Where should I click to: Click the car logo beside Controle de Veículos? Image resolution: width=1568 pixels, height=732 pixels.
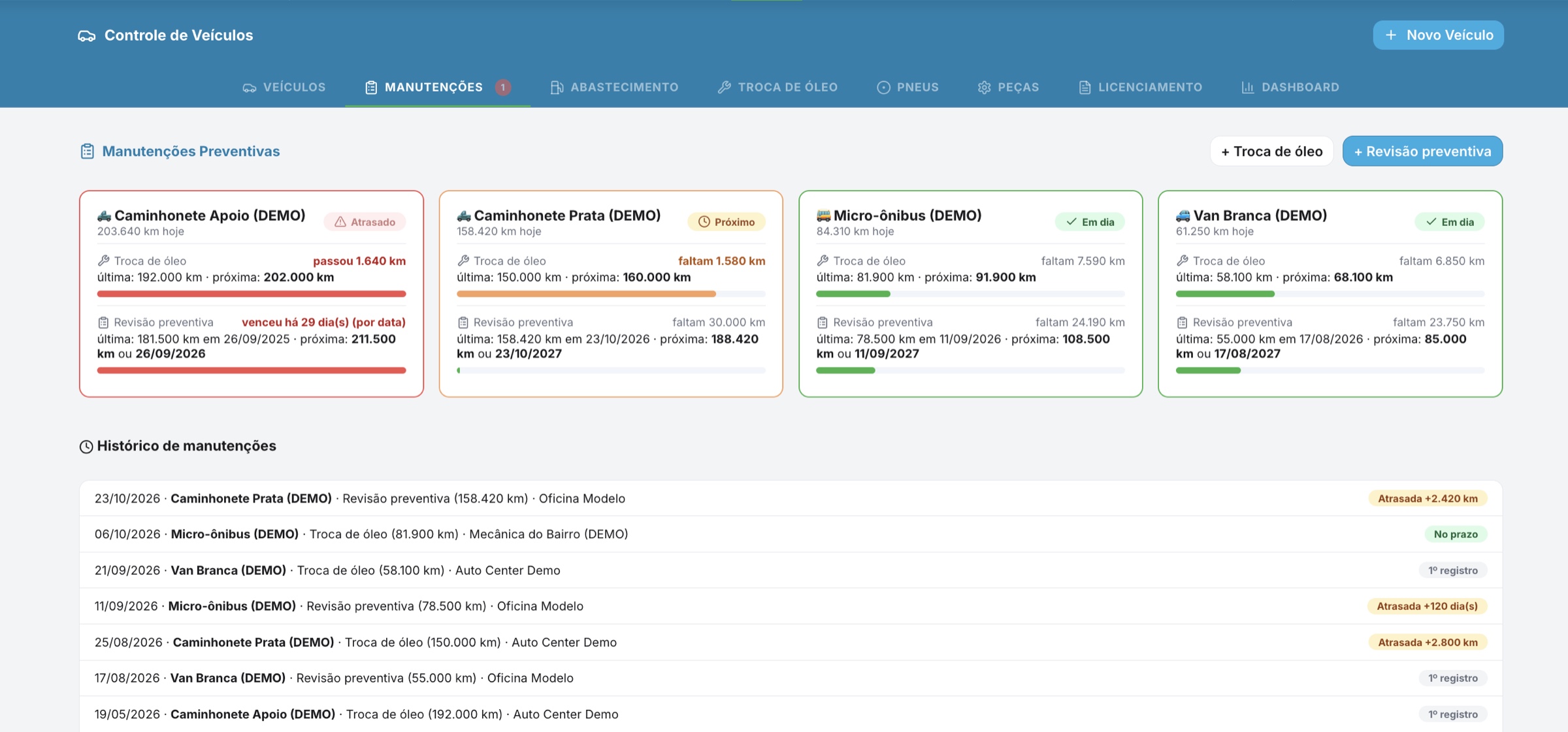(x=87, y=36)
